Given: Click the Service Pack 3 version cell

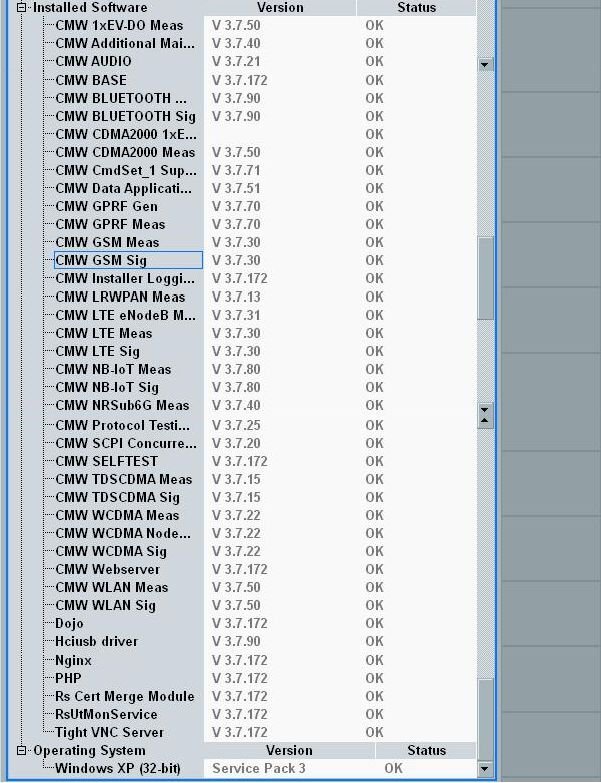Looking at the screenshot, I should tap(259, 769).
